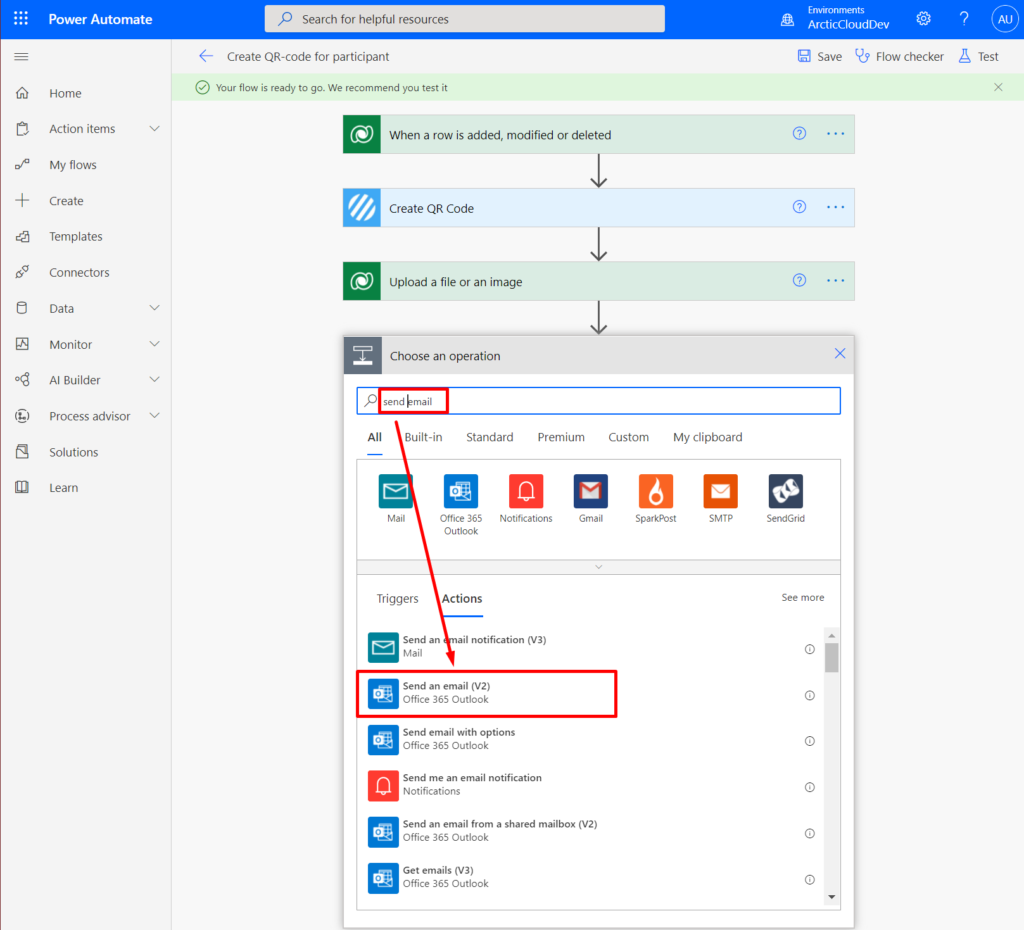Switch to the Standard tab
This screenshot has width=1024, height=930.
pyautogui.click(x=490, y=438)
